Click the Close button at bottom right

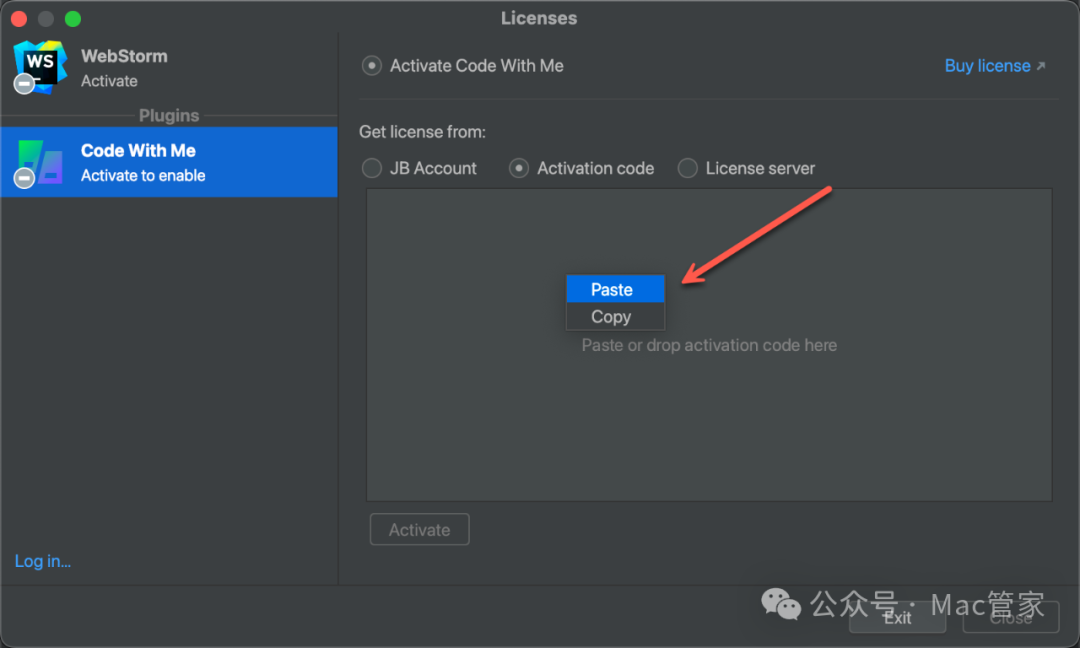pos(1010,617)
